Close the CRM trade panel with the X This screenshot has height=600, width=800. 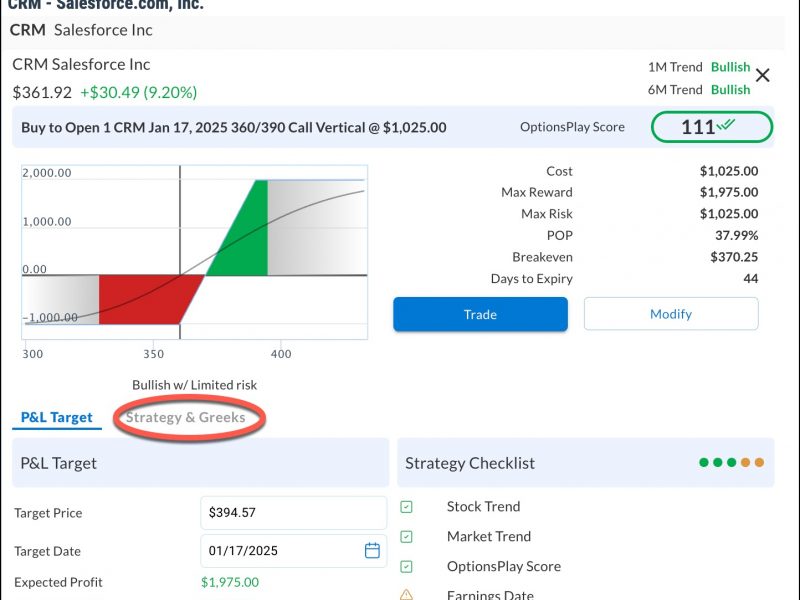tap(763, 76)
